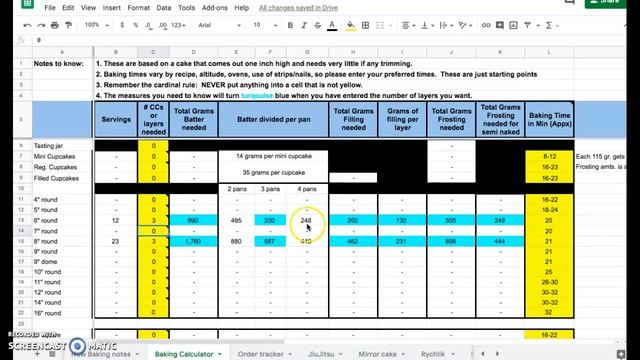Click the Insert chart icon
This screenshot has width=640, height=360.
click(x=513, y=25)
